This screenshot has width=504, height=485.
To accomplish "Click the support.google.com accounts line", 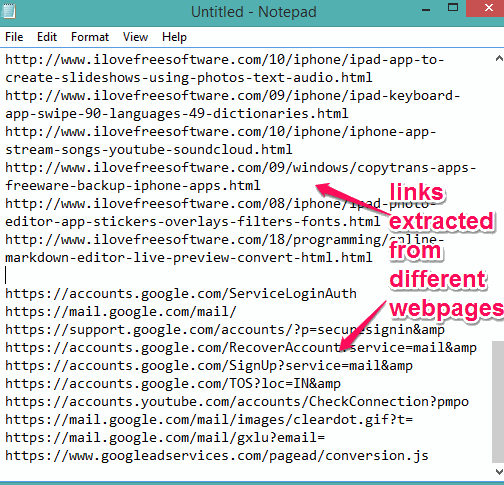I will click(x=225, y=330).
